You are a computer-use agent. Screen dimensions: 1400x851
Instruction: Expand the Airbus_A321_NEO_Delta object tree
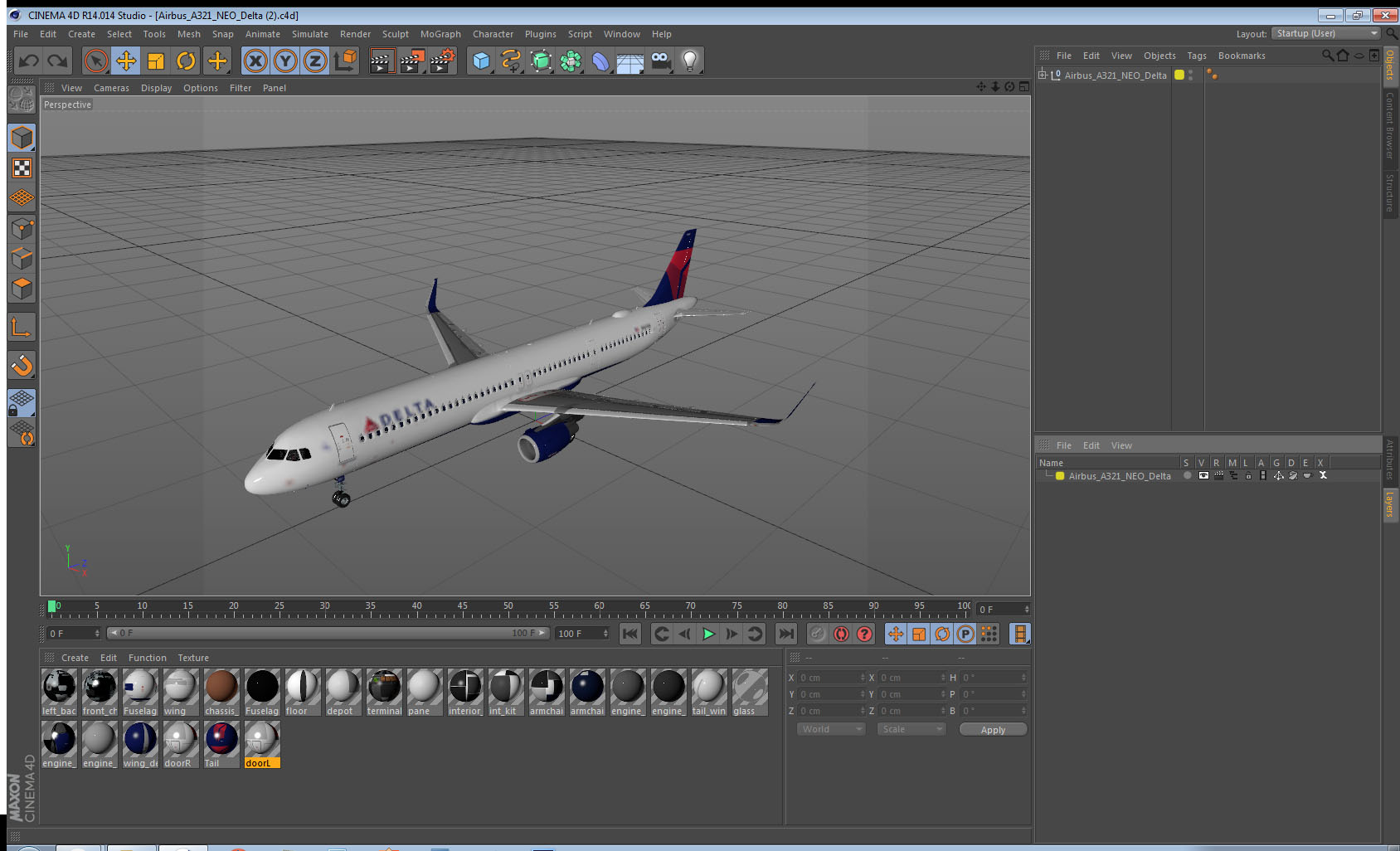(1043, 75)
